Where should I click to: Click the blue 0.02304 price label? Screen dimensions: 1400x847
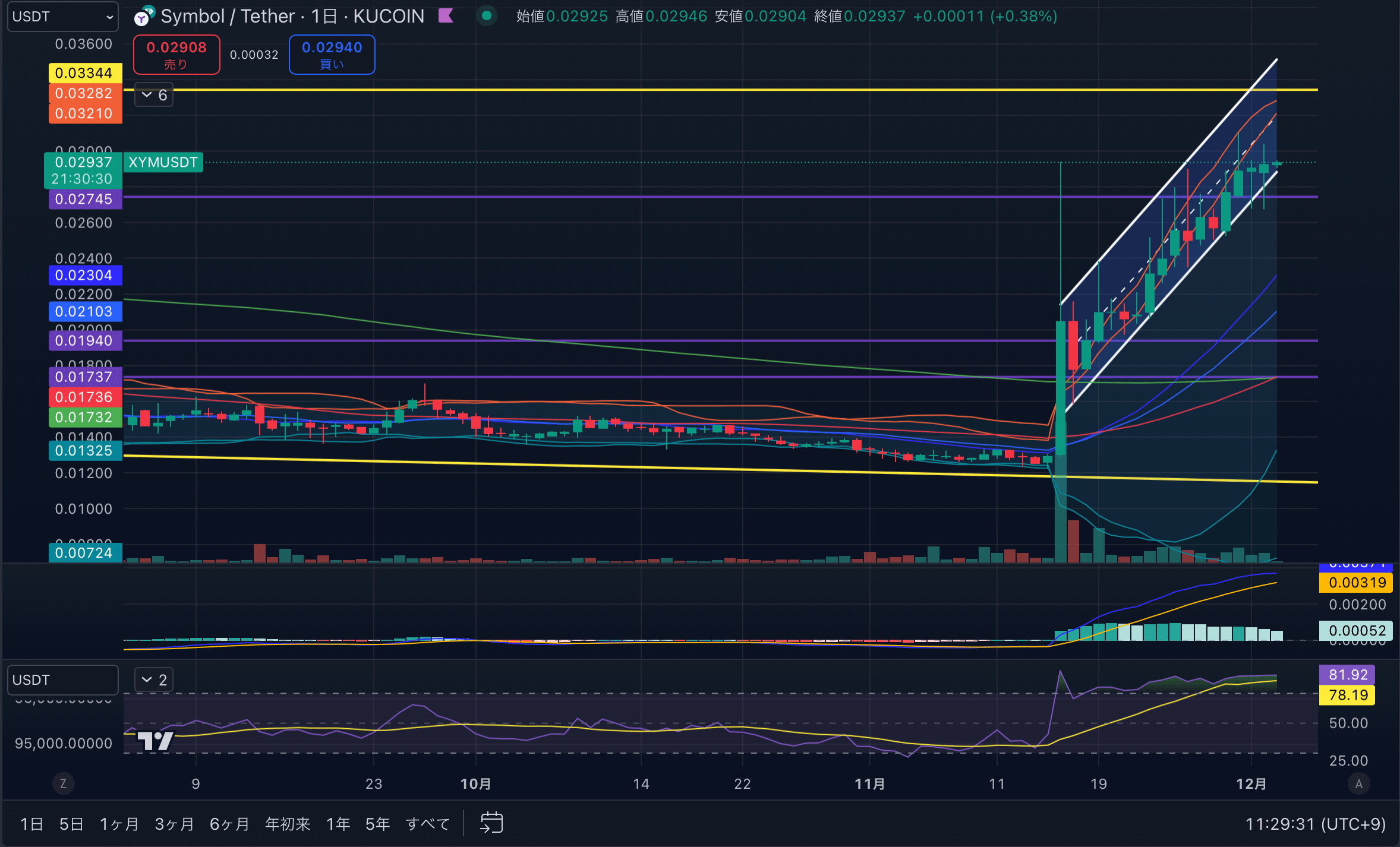pyautogui.click(x=85, y=275)
